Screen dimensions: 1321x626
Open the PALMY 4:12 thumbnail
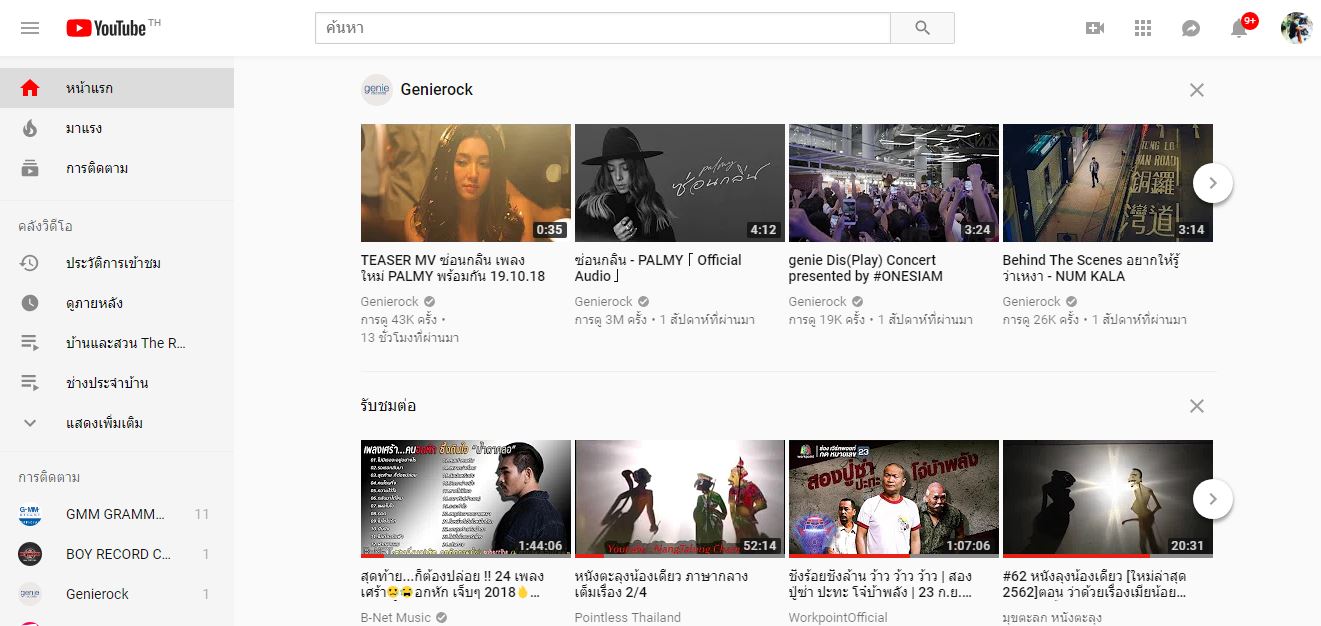point(680,183)
